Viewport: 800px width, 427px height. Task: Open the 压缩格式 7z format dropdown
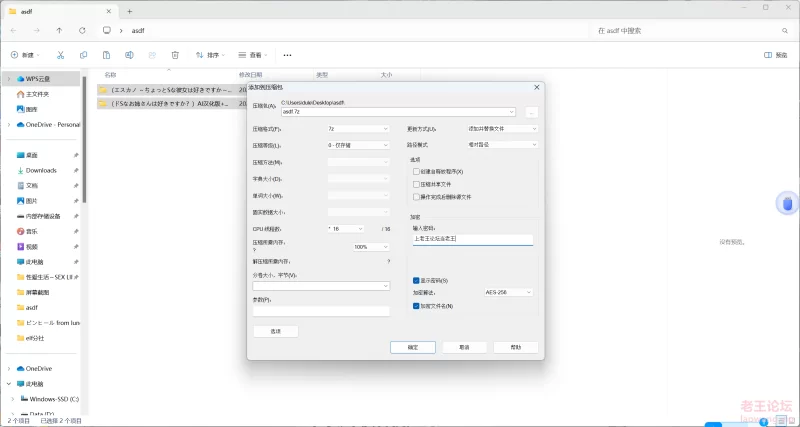point(358,129)
